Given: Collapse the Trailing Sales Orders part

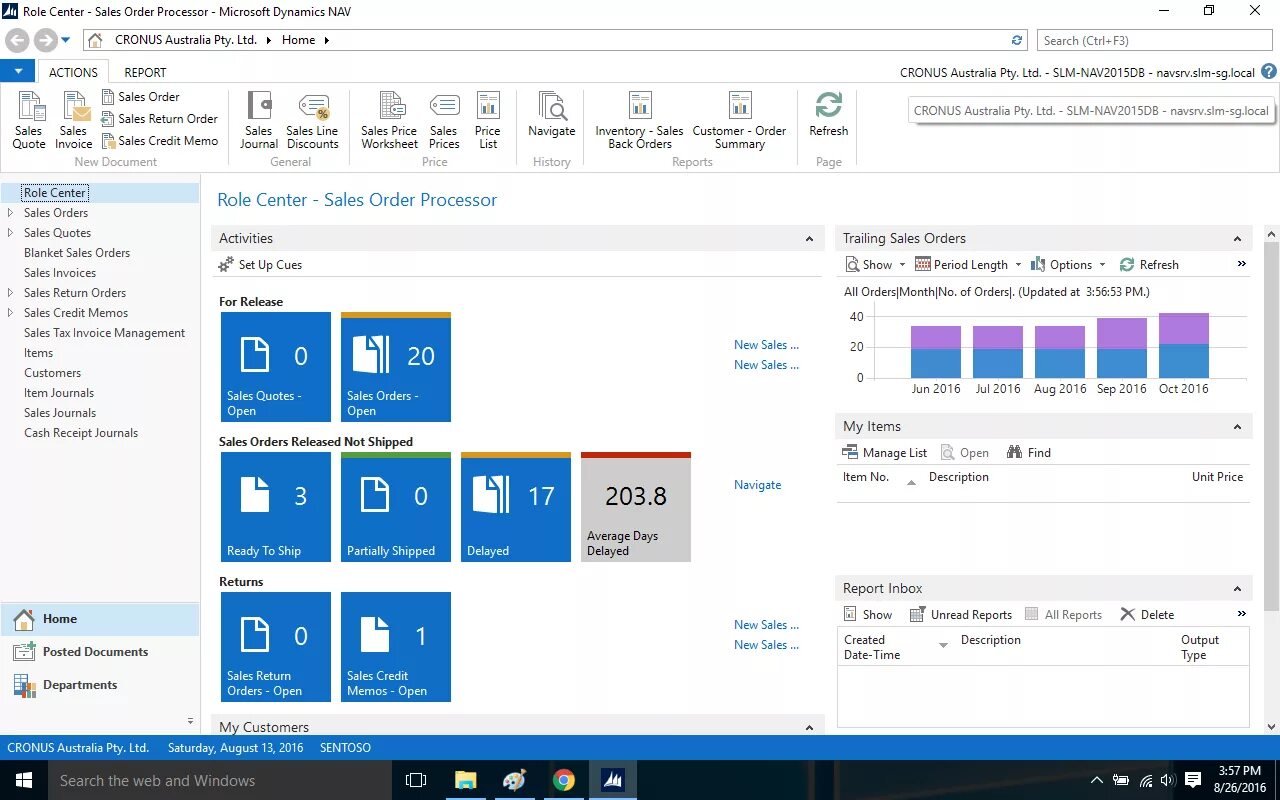Looking at the screenshot, I should pyautogui.click(x=1237, y=239).
